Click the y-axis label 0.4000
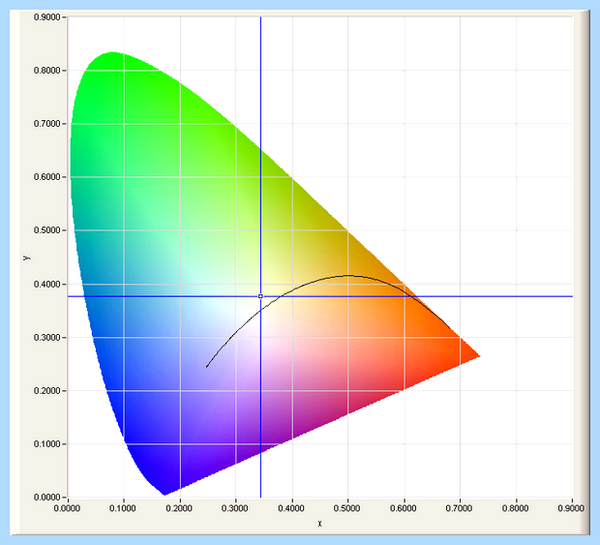The width and height of the screenshot is (600, 545). coord(47,284)
